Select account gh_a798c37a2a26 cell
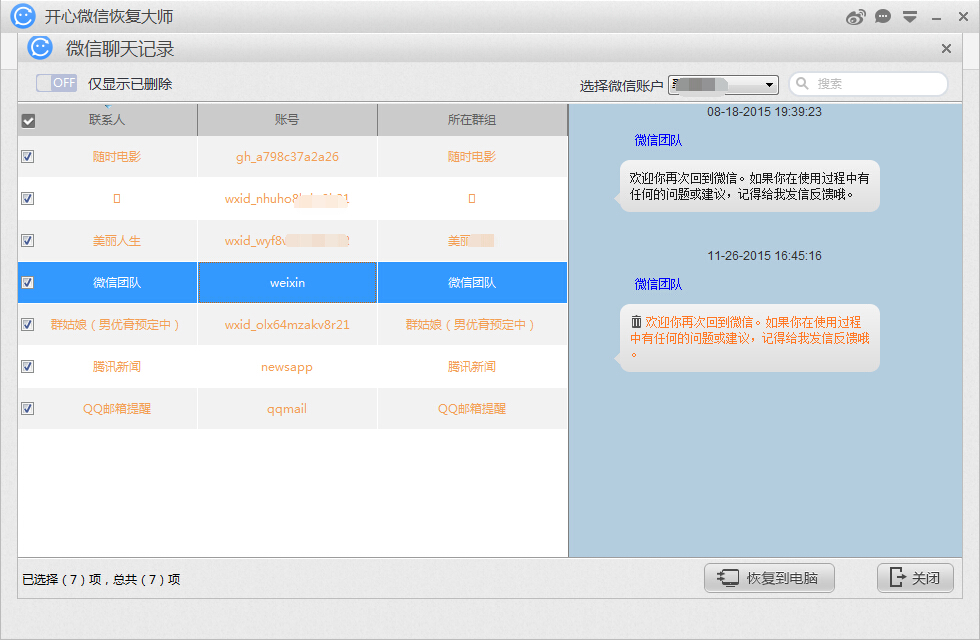 [287, 157]
